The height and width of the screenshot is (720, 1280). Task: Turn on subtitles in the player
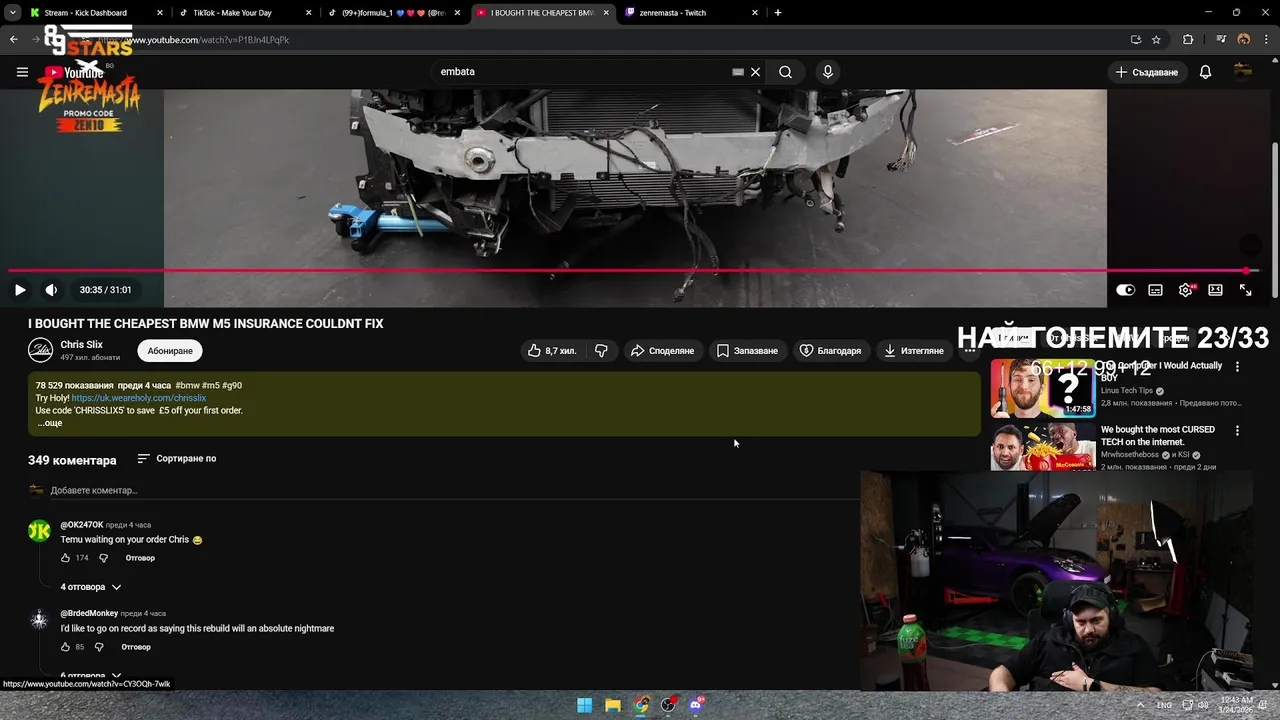(1155, 290)
